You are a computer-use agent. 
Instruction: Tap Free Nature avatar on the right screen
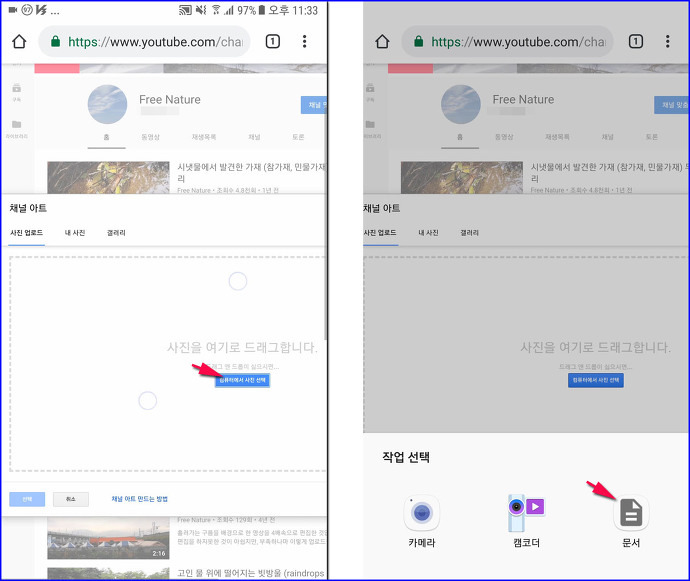[461, 104]
